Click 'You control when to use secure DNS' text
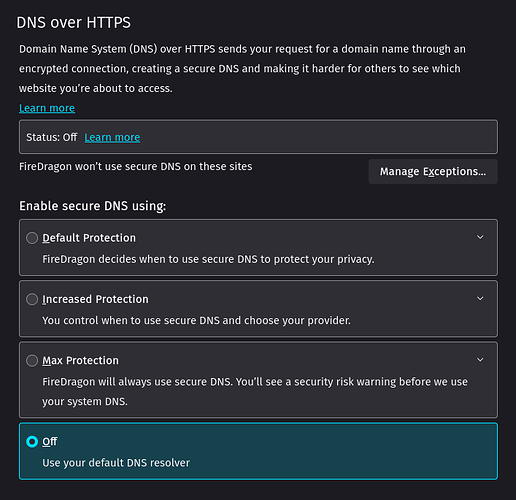516x500 pixels. point(196,320)
